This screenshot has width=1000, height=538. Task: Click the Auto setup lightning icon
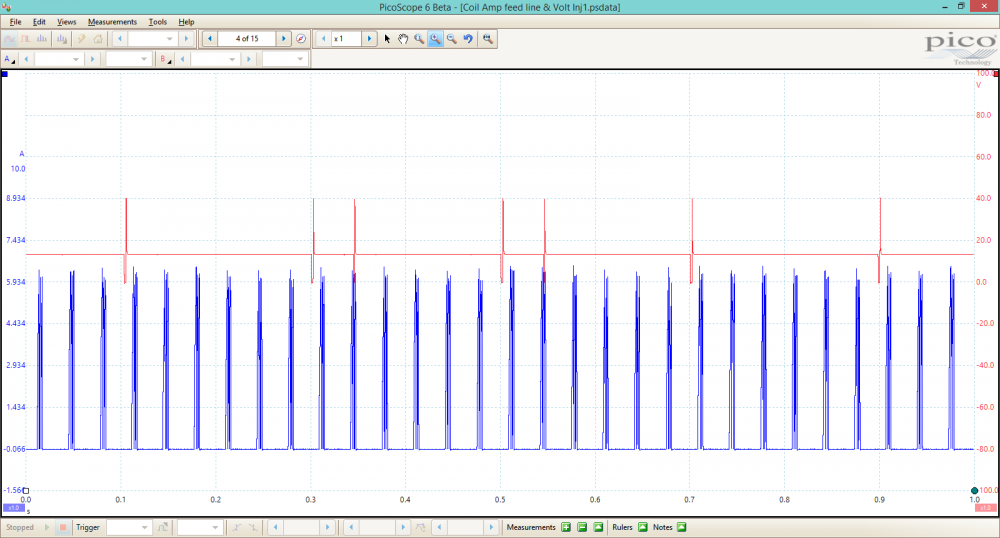point(82,39)
